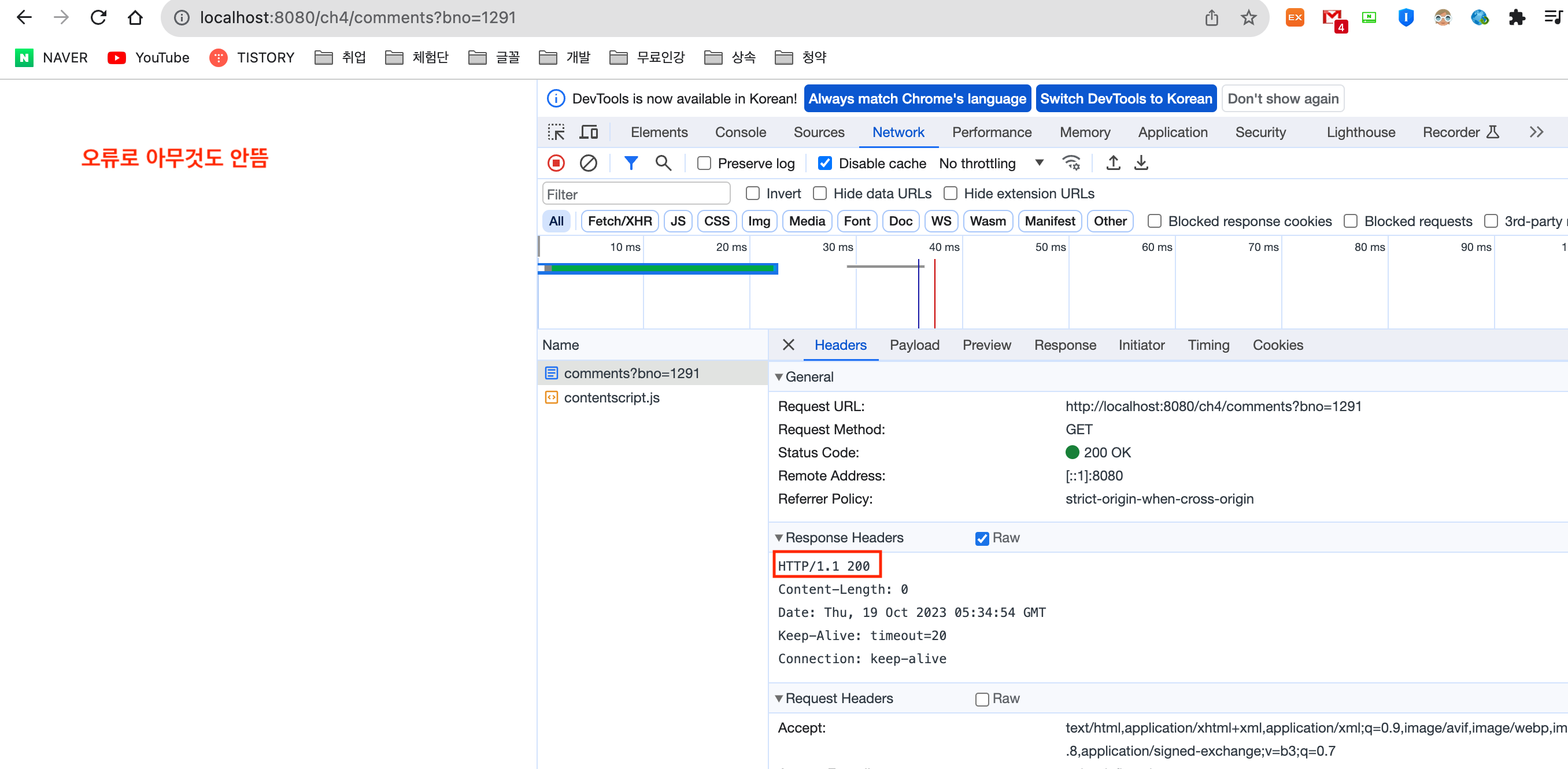Click the stop recording network log icon

click(556, 163)
